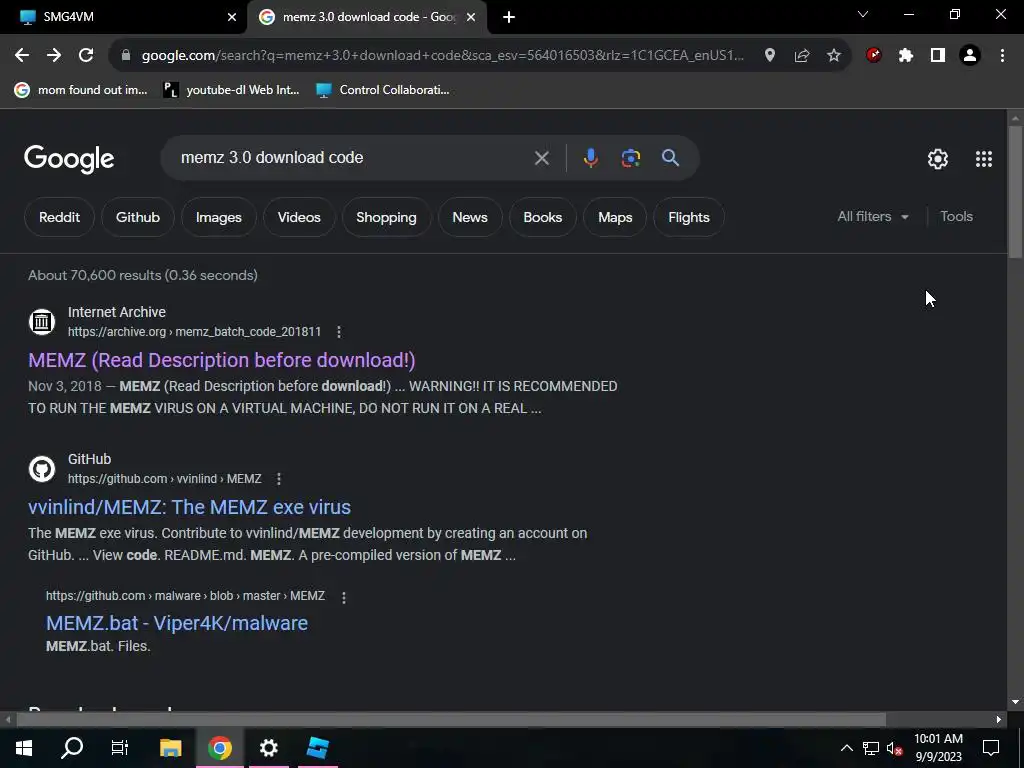The height and width of the screenshot is (768, 1024).
Task: Search by image with Google Lens icon
Action: pos(631,158)
